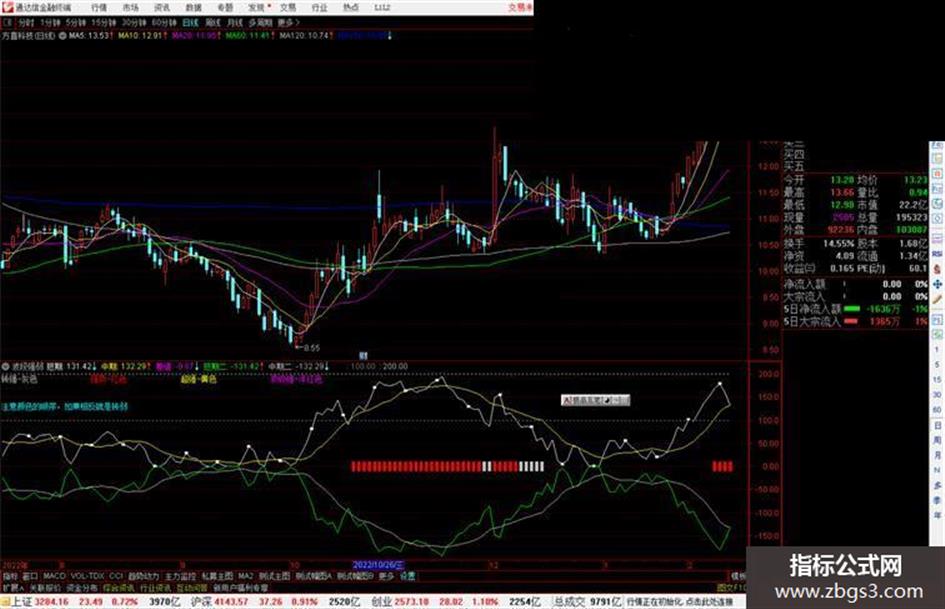The width and height of the screenshot is (945, 609).
Task: Click the 行情正在初始化 reconnect message
Action: 680,602
